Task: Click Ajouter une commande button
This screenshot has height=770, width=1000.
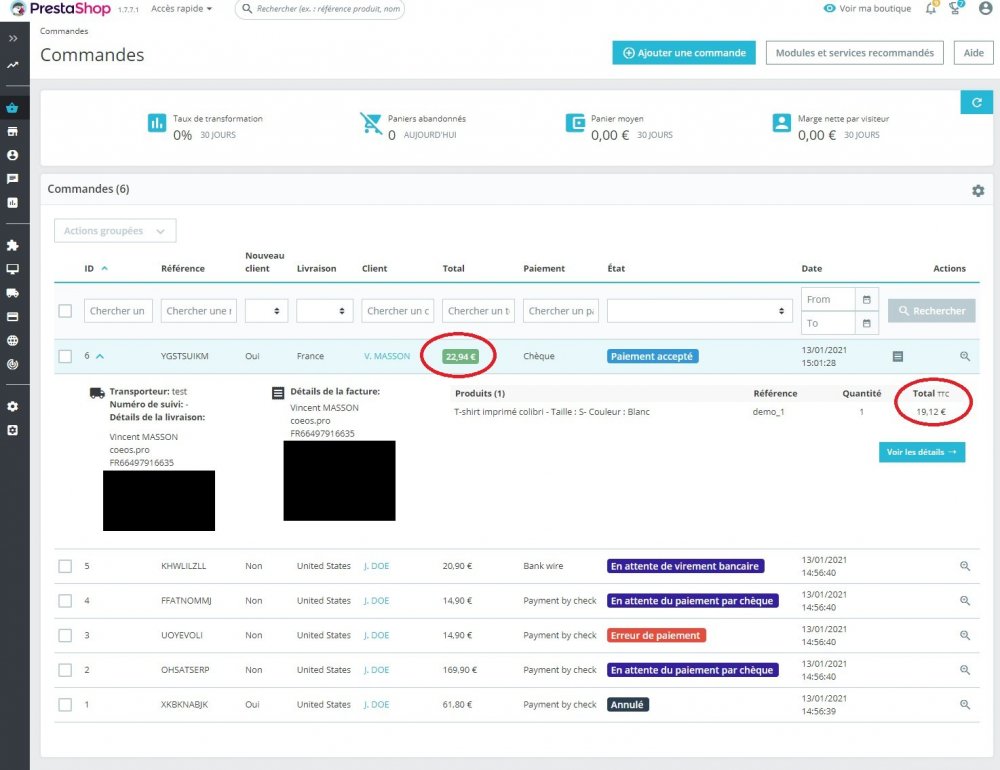Action: point(684,53)
